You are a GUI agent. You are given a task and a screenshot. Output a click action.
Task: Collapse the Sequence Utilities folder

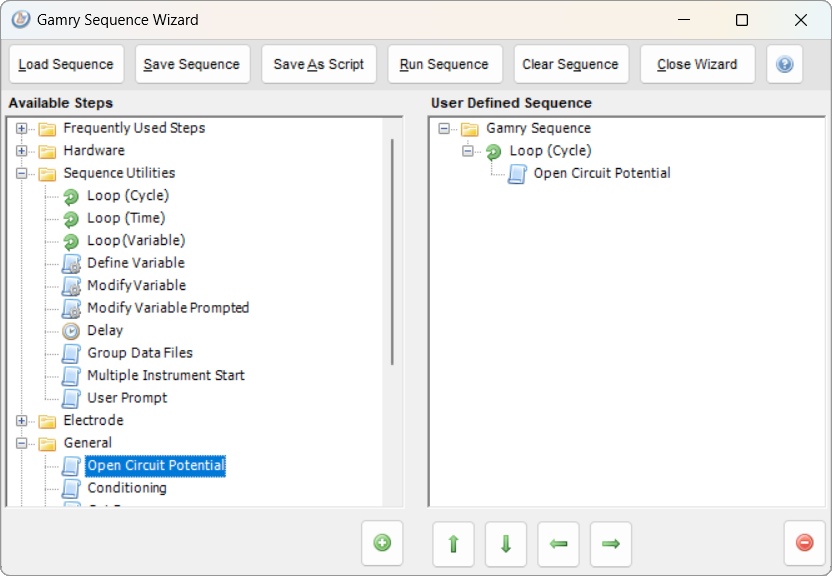point(21,173)
